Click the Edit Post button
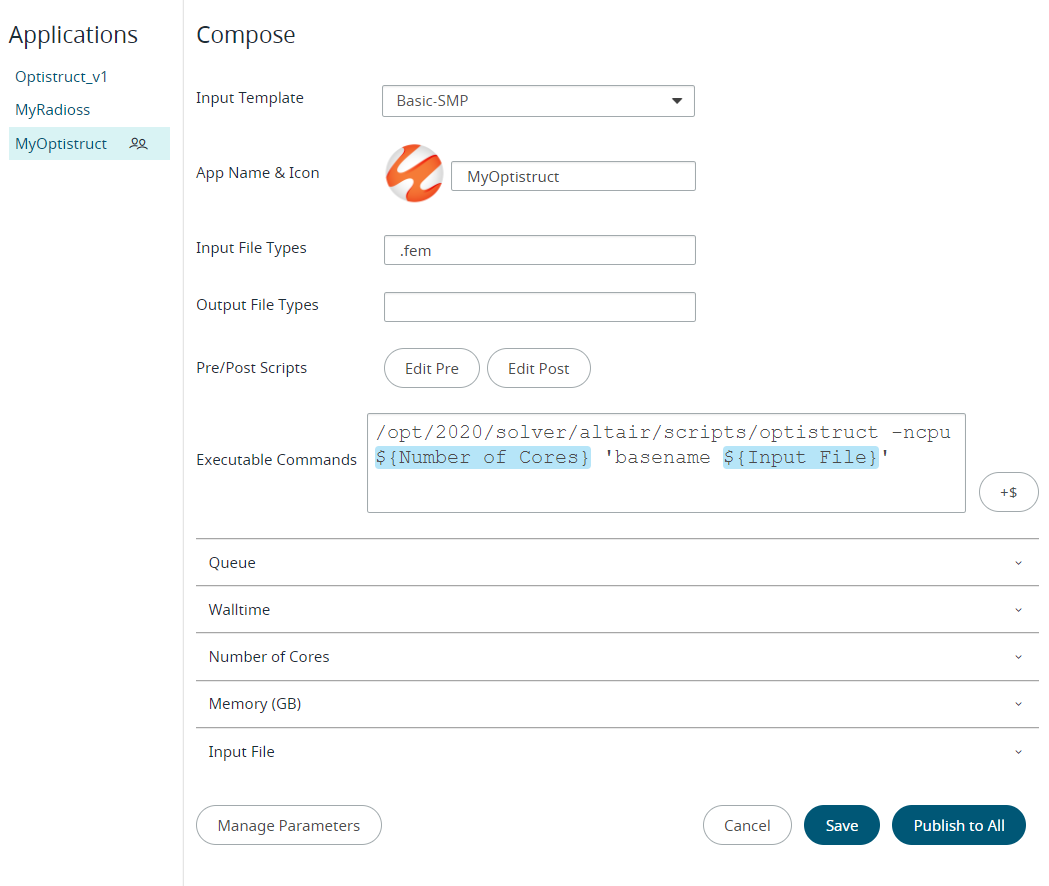This screenshot has height=886, width=1049. [x=539, y=368]
